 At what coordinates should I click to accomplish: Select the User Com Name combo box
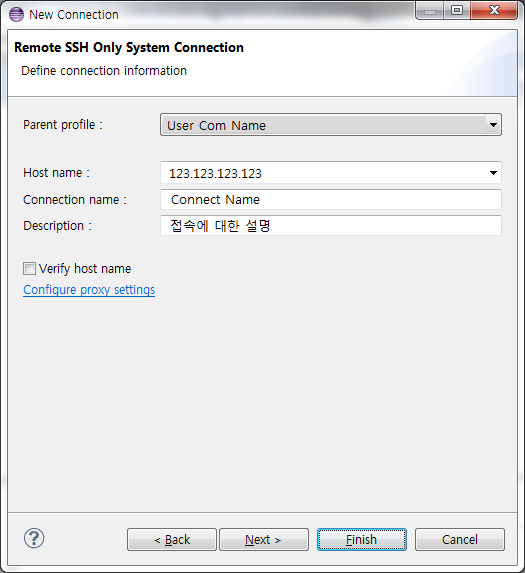[x=331, y=125]
